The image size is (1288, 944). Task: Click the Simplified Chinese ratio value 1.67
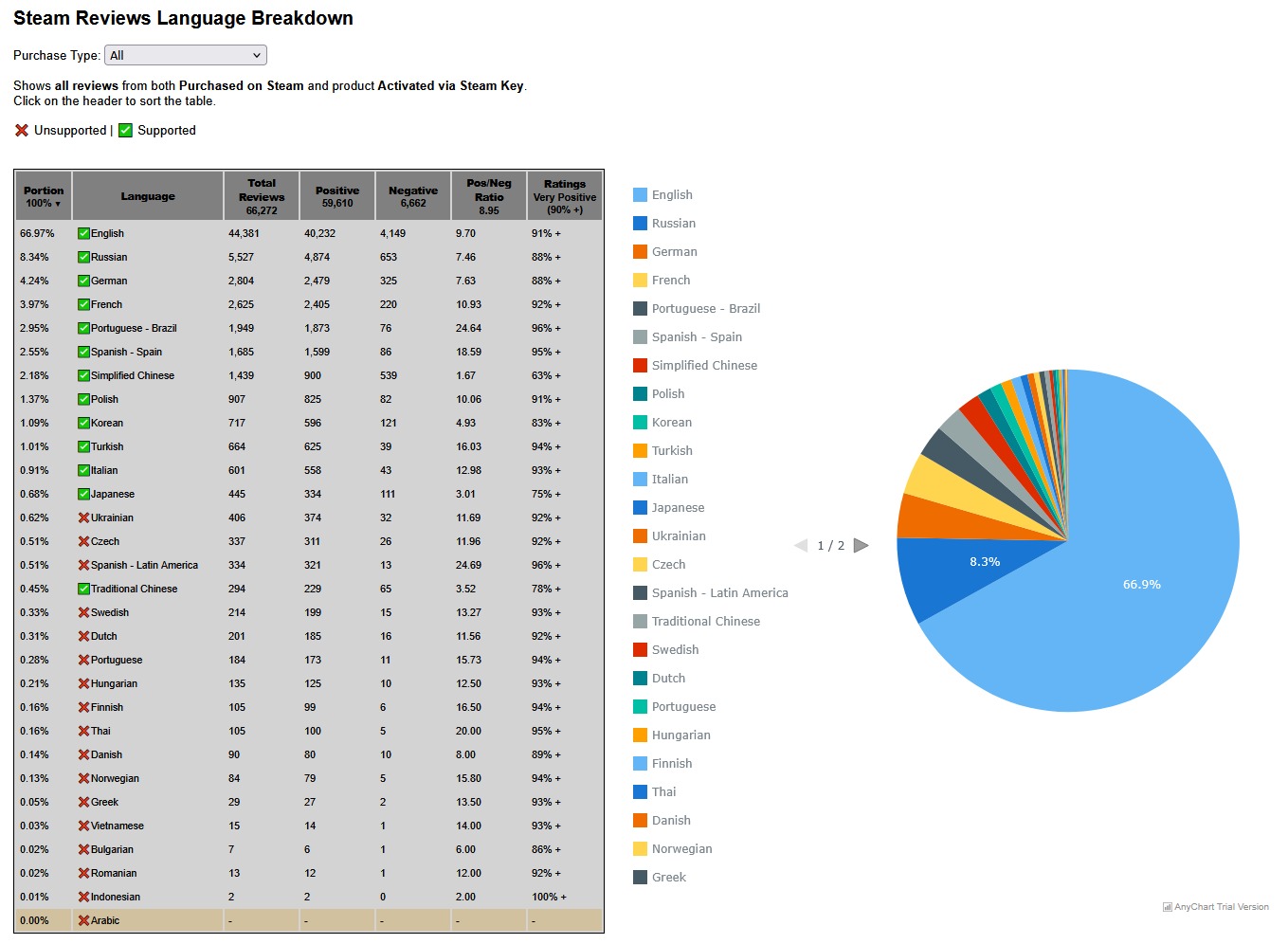point(465,375)
